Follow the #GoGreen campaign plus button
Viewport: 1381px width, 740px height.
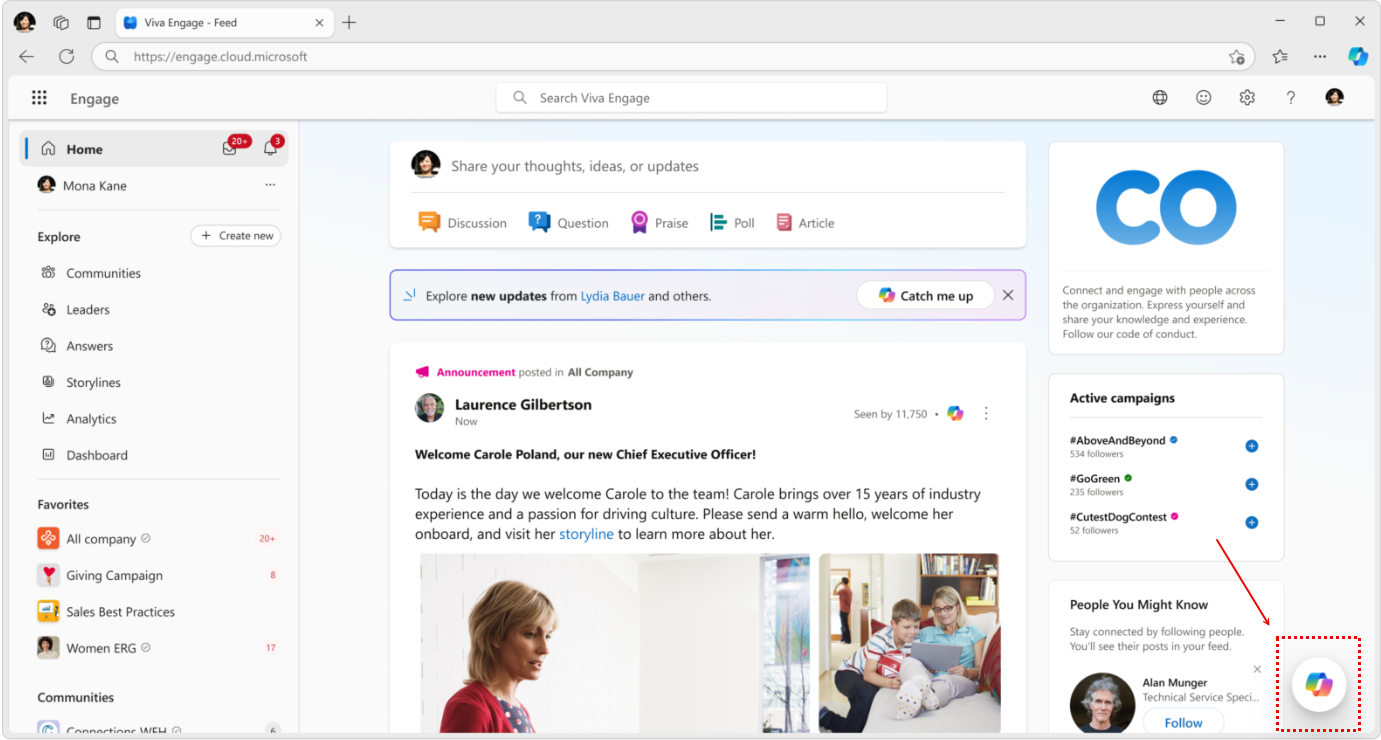pyautogui.click(x=1251, y=484)
